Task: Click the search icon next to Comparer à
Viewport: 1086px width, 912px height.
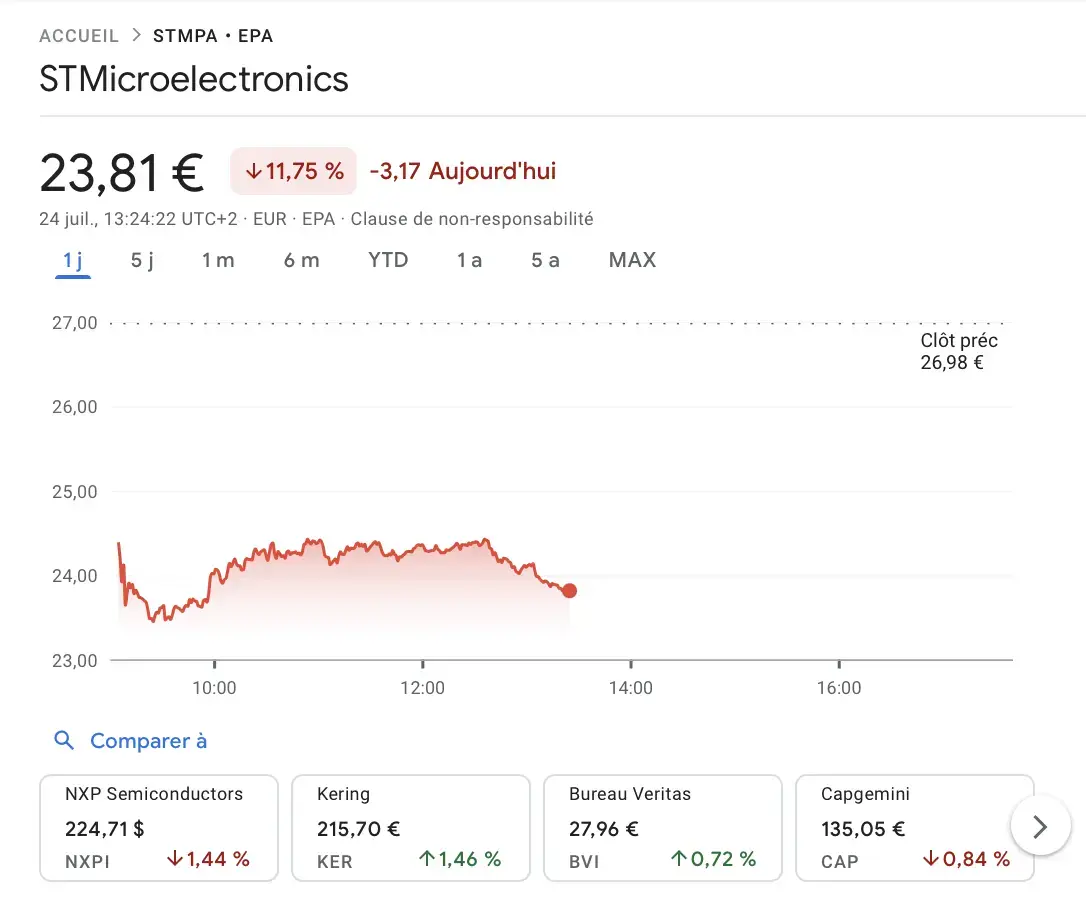Action: [x=64, y=740]
